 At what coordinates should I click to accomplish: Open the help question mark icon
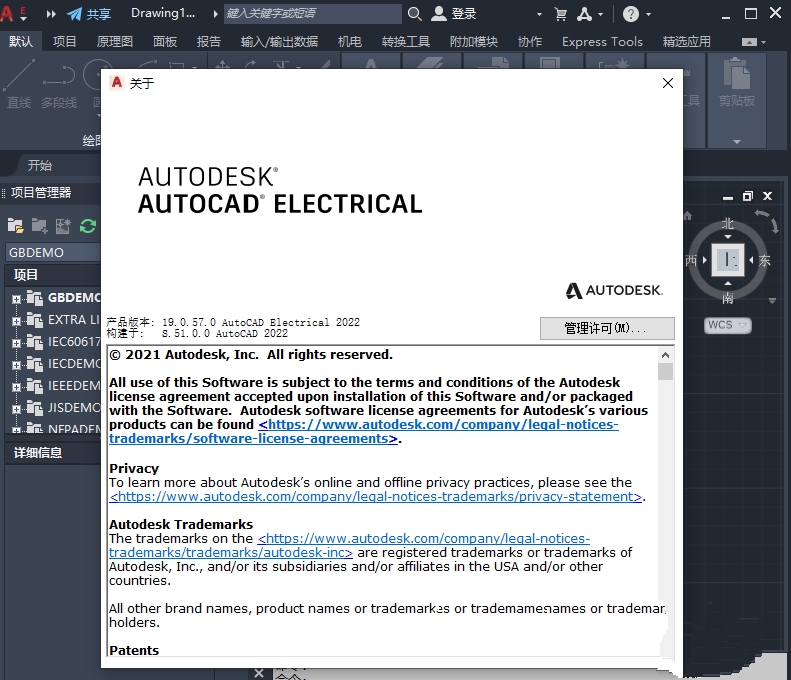pos(631,14)
